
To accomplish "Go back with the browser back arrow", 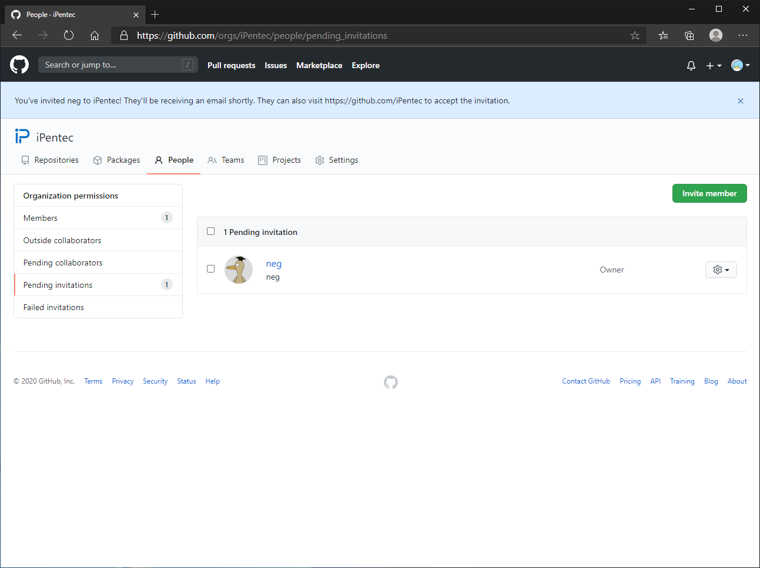I will click(17, 35).
